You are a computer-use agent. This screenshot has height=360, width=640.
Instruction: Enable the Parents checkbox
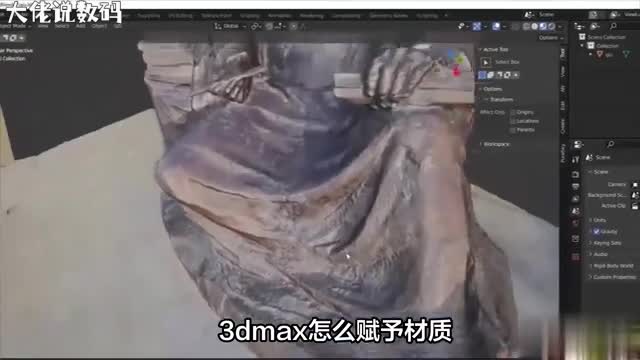click(x=513, y=130)
